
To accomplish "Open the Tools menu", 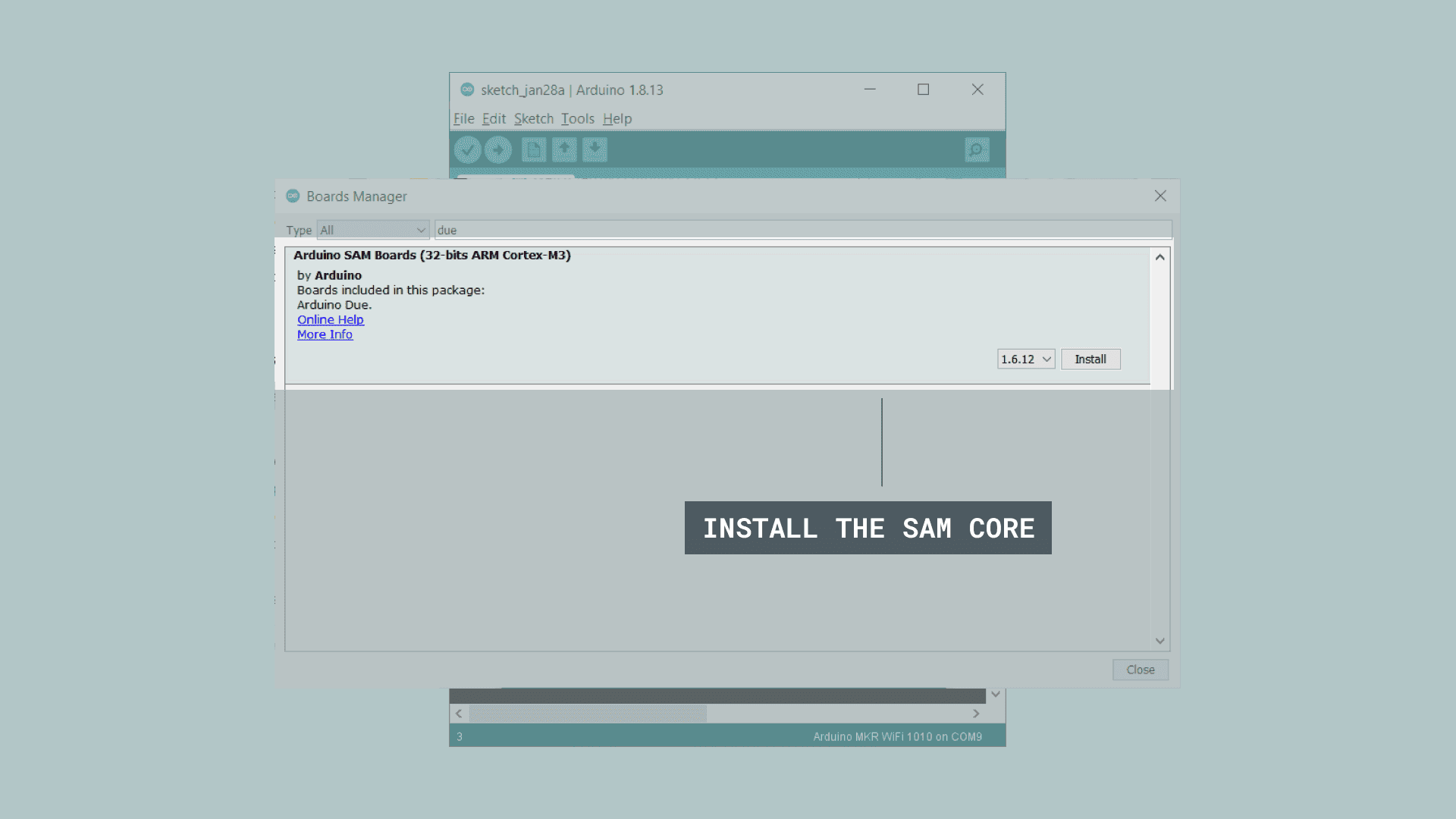I will pos(577,119).
